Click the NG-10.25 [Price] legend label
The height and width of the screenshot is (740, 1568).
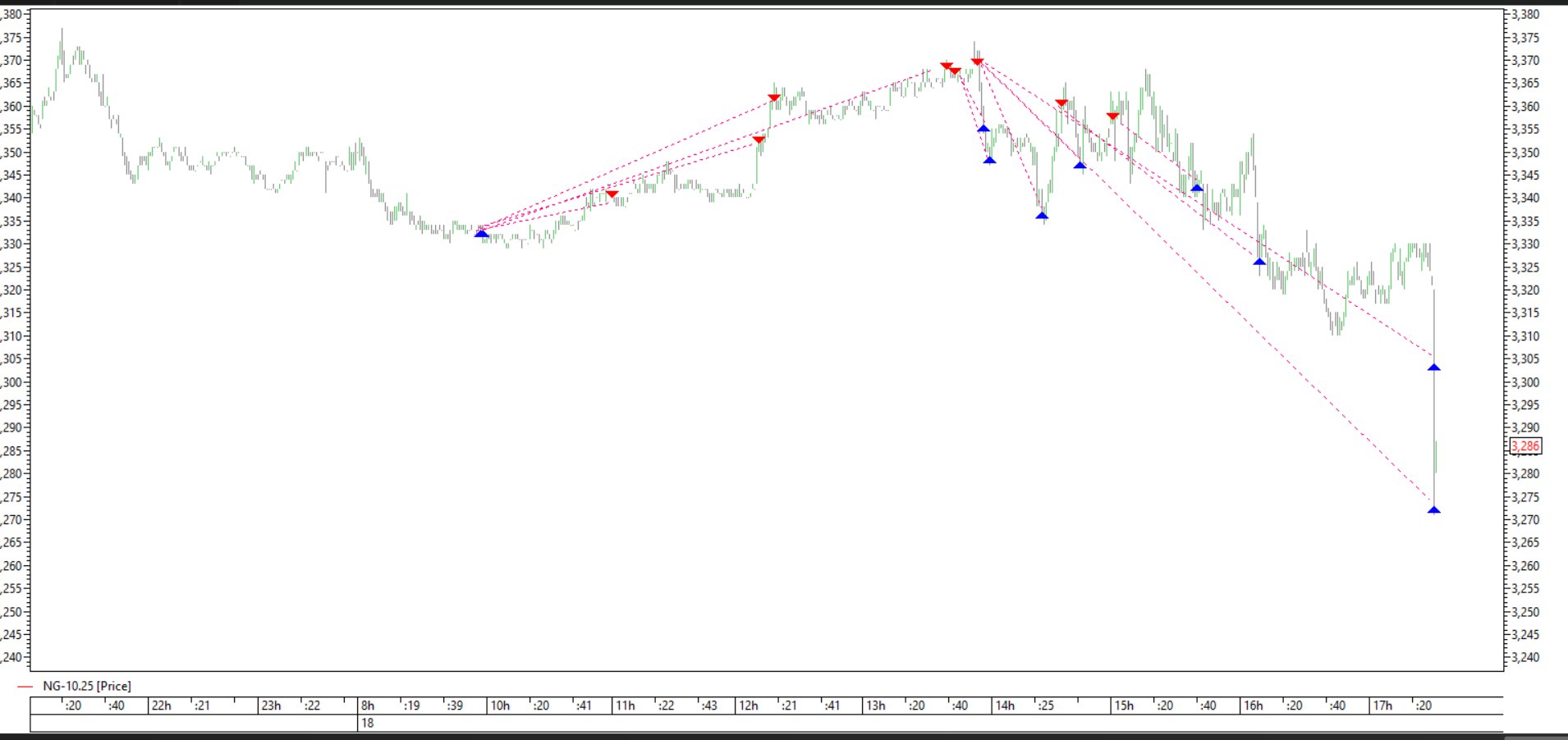87,686
